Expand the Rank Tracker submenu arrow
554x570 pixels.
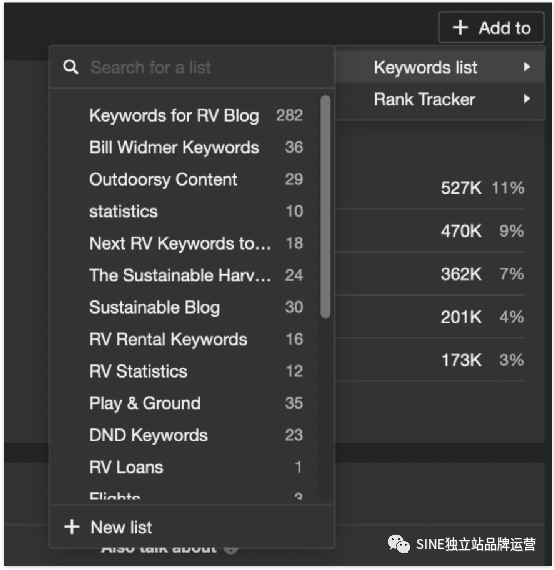click(x=526, y=99)
